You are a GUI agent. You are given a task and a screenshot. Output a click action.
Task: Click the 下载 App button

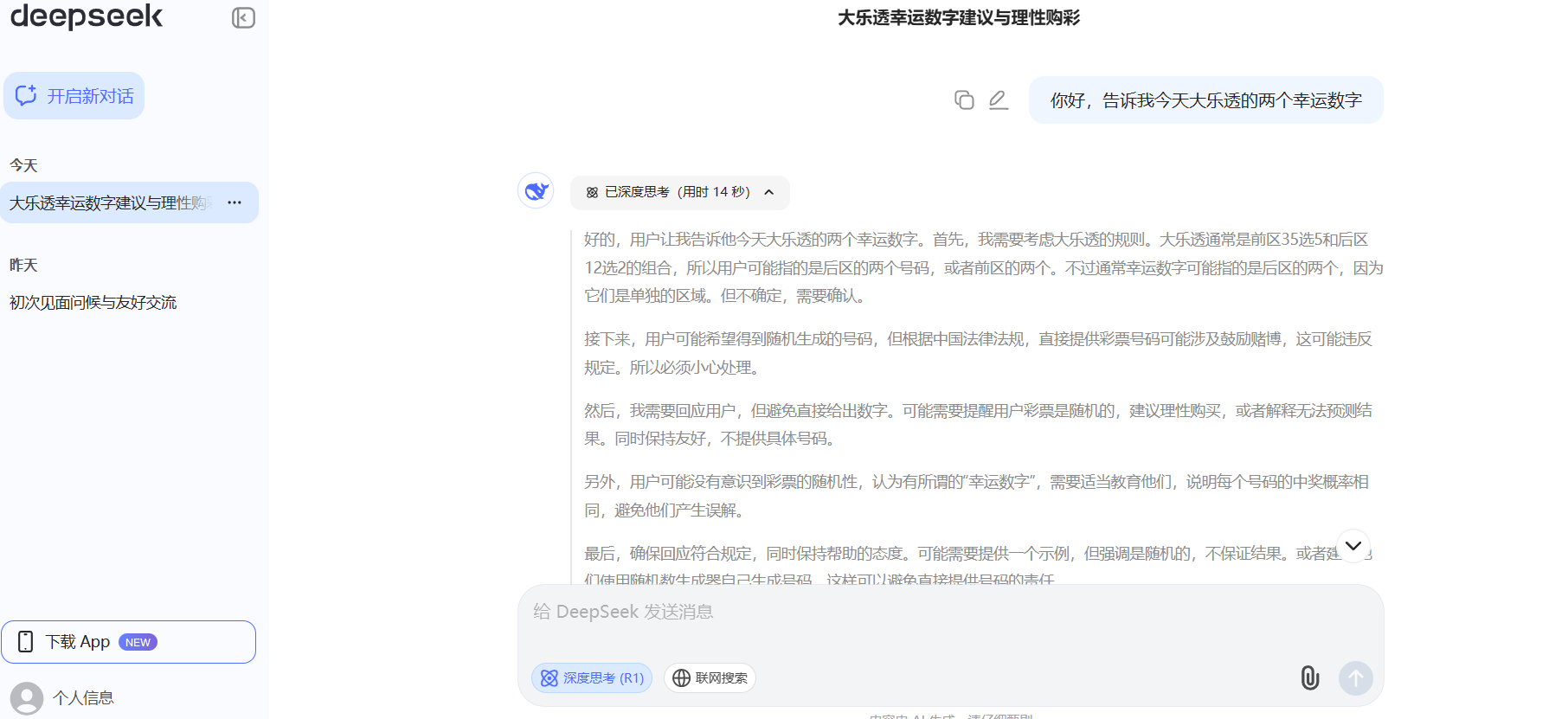point(128,642)
